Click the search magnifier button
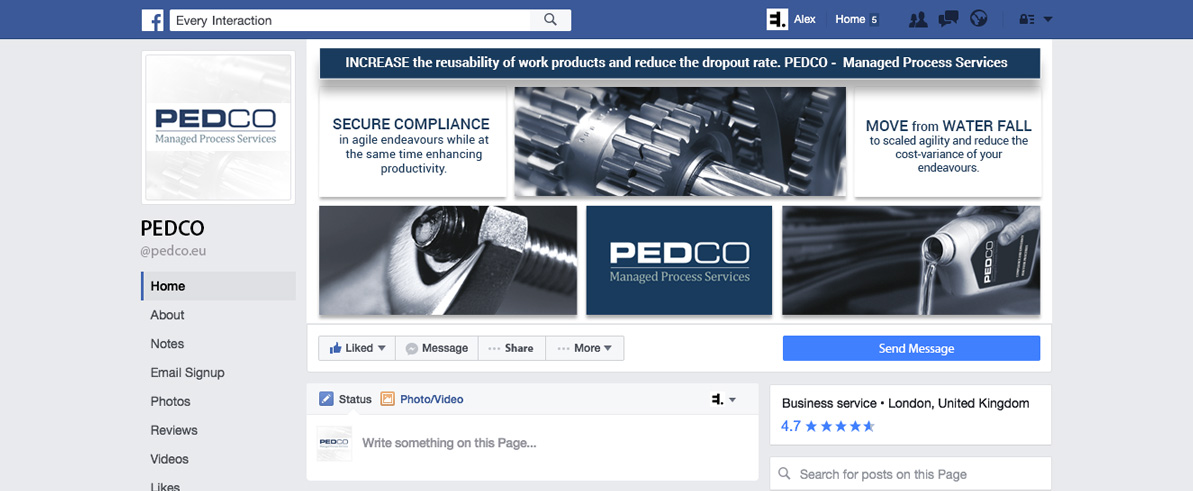1193x491 pixels. pos(551,21)
